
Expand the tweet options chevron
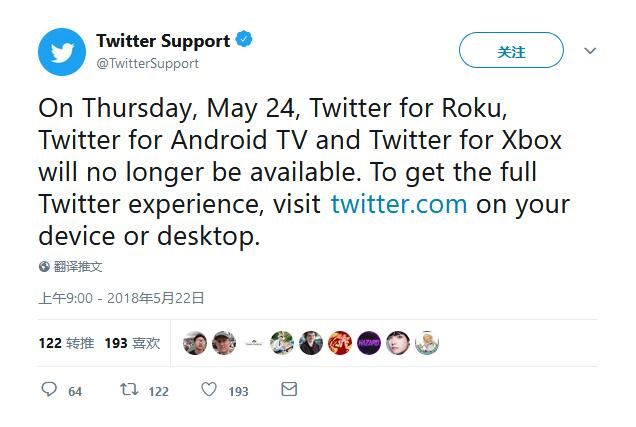590,51
